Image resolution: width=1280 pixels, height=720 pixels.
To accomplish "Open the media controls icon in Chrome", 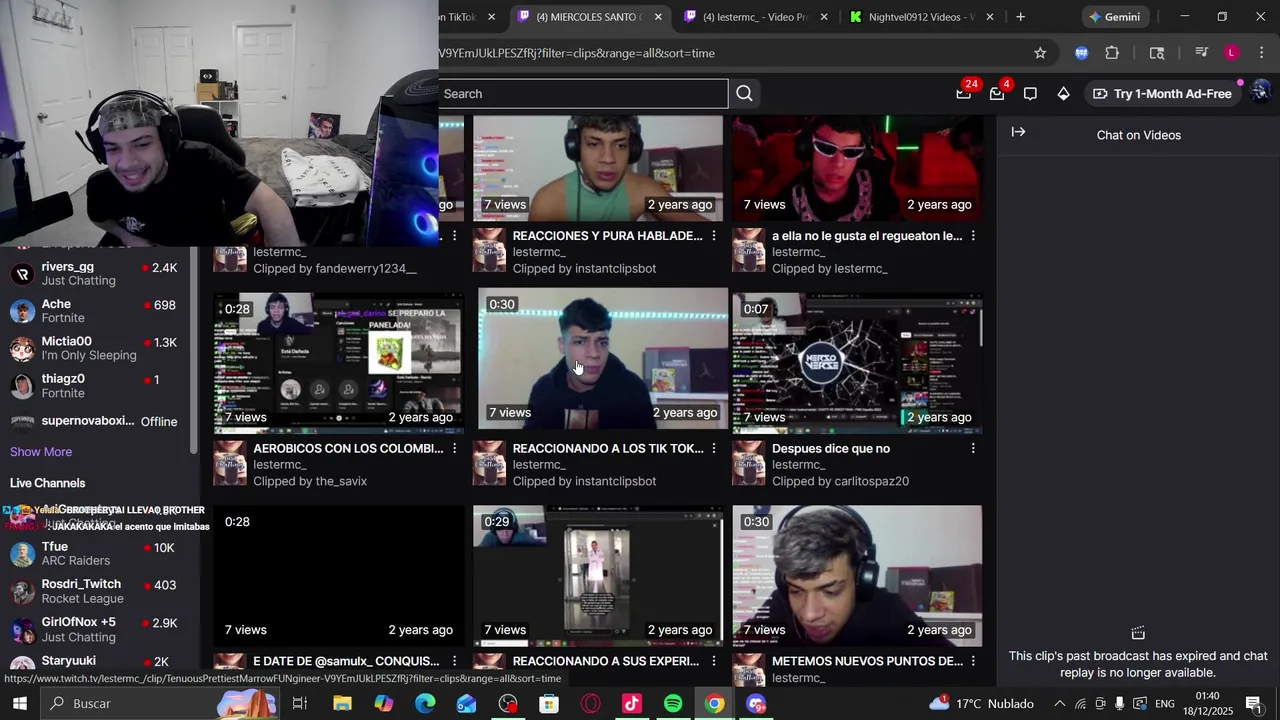I will click(1202, 53).
